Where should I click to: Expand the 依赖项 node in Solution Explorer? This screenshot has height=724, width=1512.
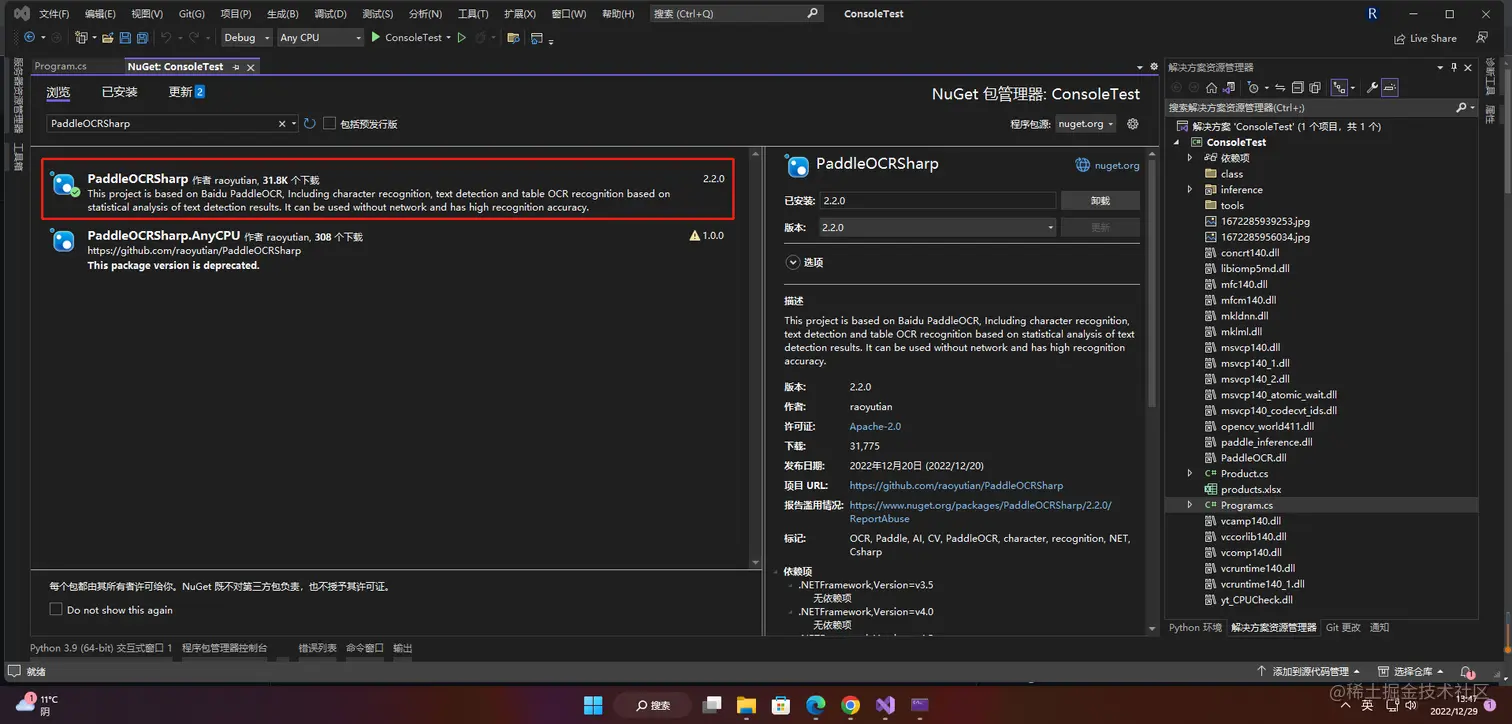(x=1190, y=158)
